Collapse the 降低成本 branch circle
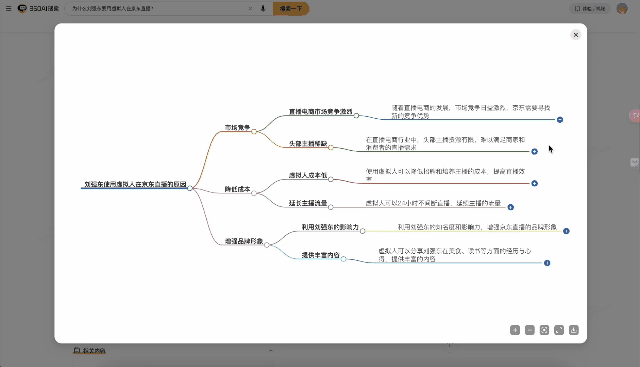 coord(254,193)
